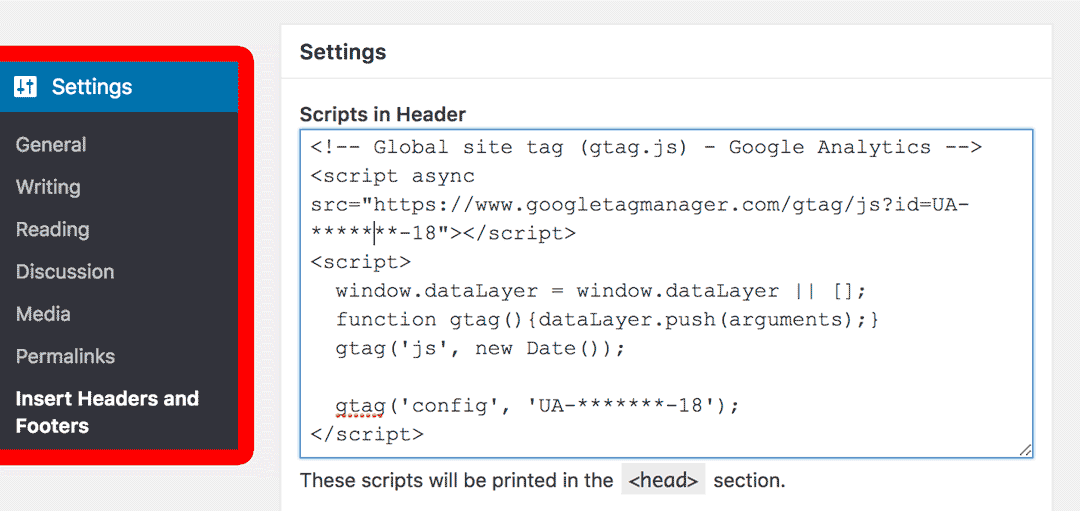Click the underlined gtag word in config line
This screenshot has height=511, width=1080.
[x=360, y=406]
